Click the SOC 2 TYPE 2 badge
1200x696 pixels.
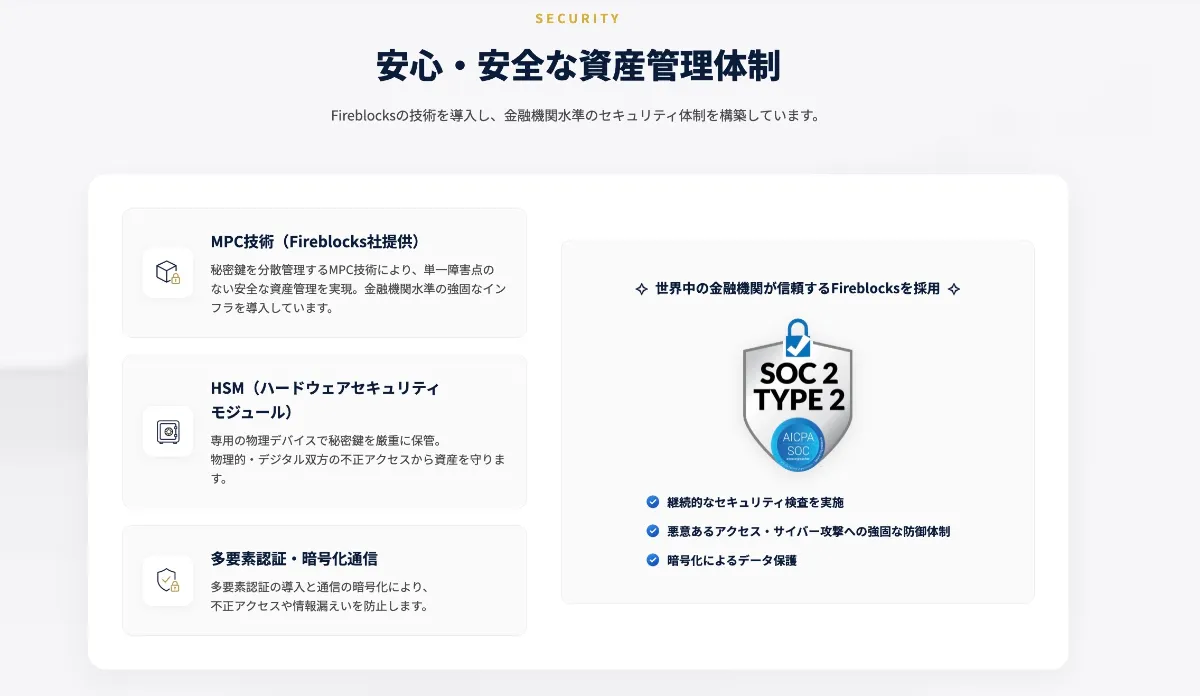797,396
